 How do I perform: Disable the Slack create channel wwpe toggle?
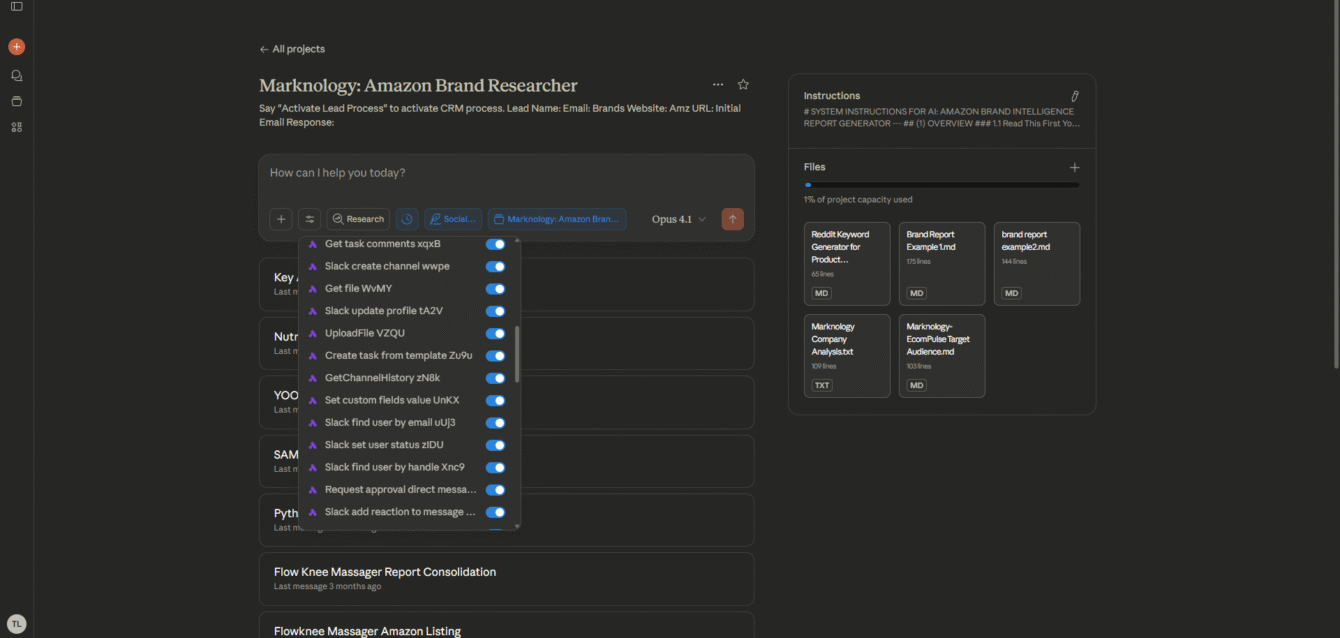tap(495, 266)
